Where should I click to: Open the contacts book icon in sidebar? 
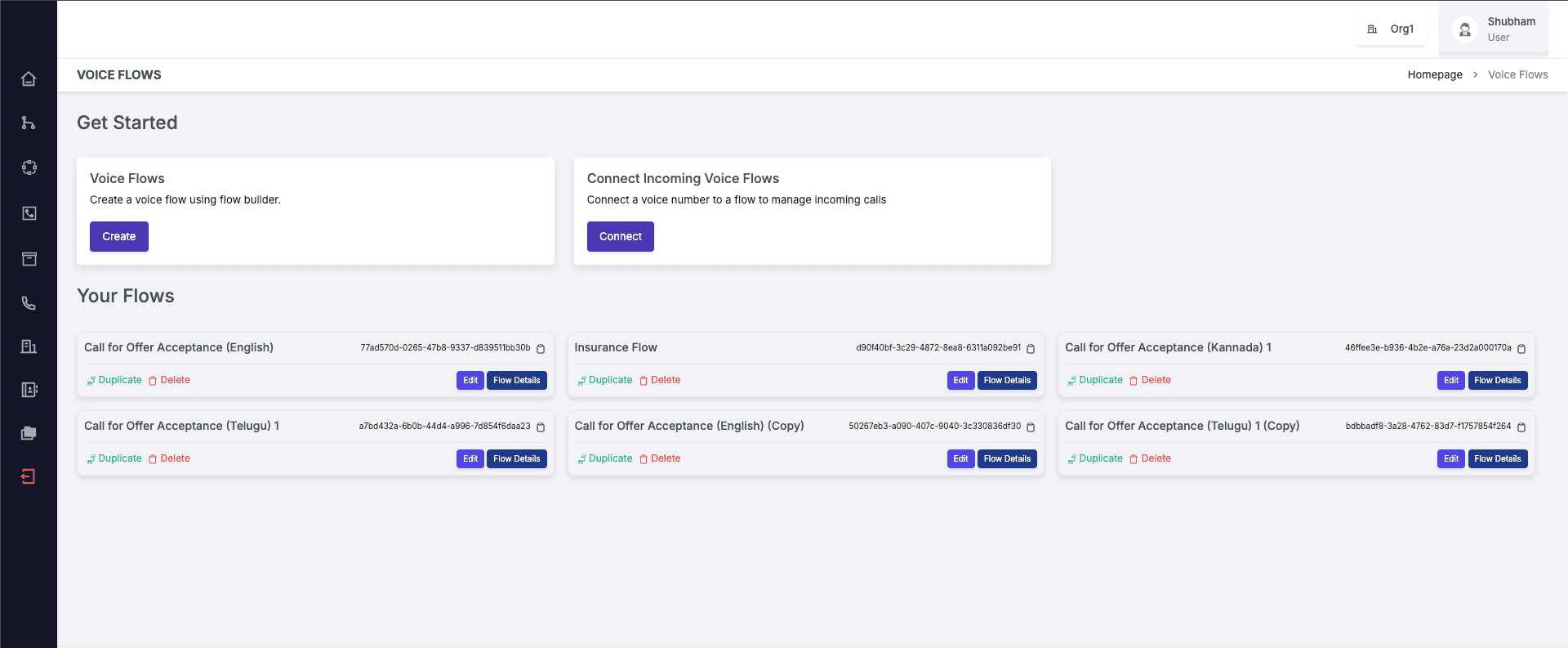[x=29, y=390]
